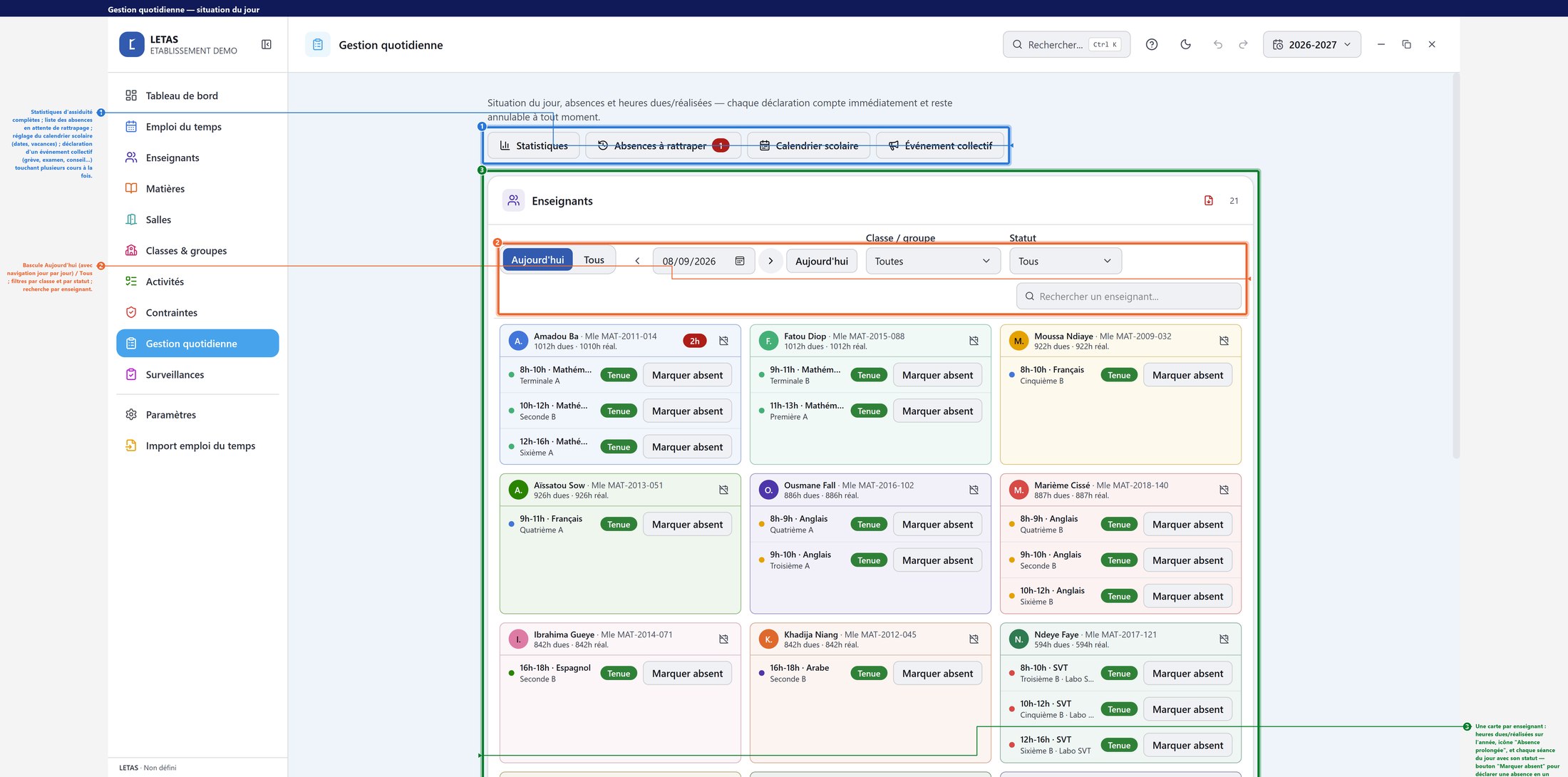1568x777 pixels.
Task: Toggle dark mode moon icon
Action: click(x=1185, y=44)
